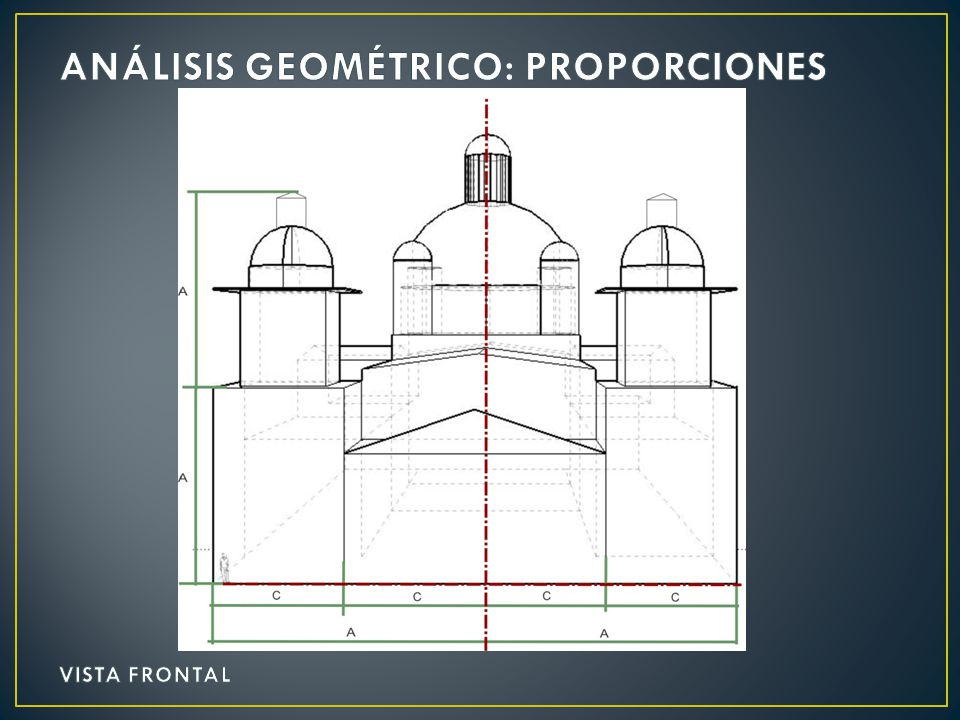Screen dimensions: 960x720
Task: Click the human scale figure in the drawing
Action: click(225, 568)
